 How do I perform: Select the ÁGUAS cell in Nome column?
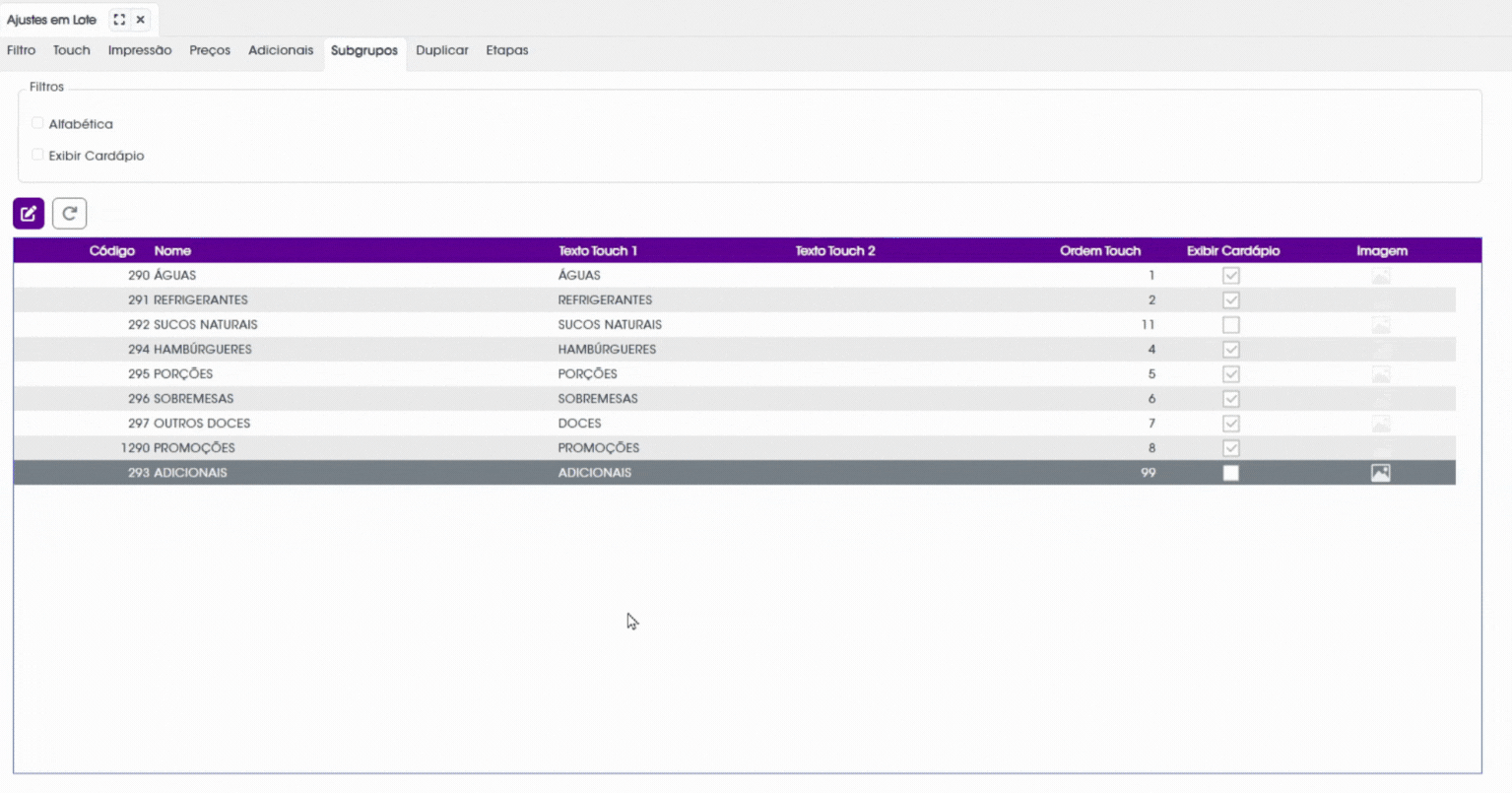[175, 276]
